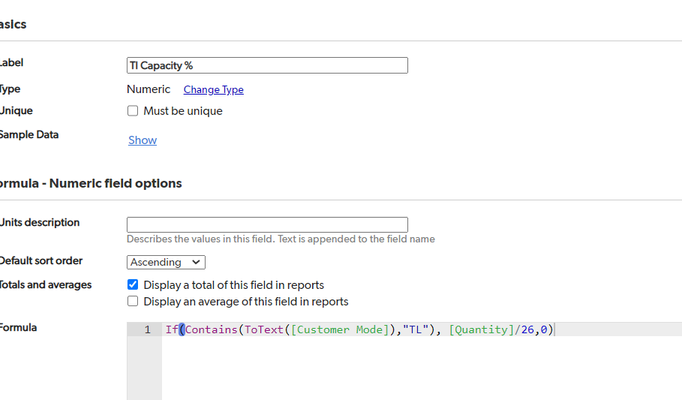Click the [Quantity] field reference in formula
This screenshot has height=400, width=682.
481,330
